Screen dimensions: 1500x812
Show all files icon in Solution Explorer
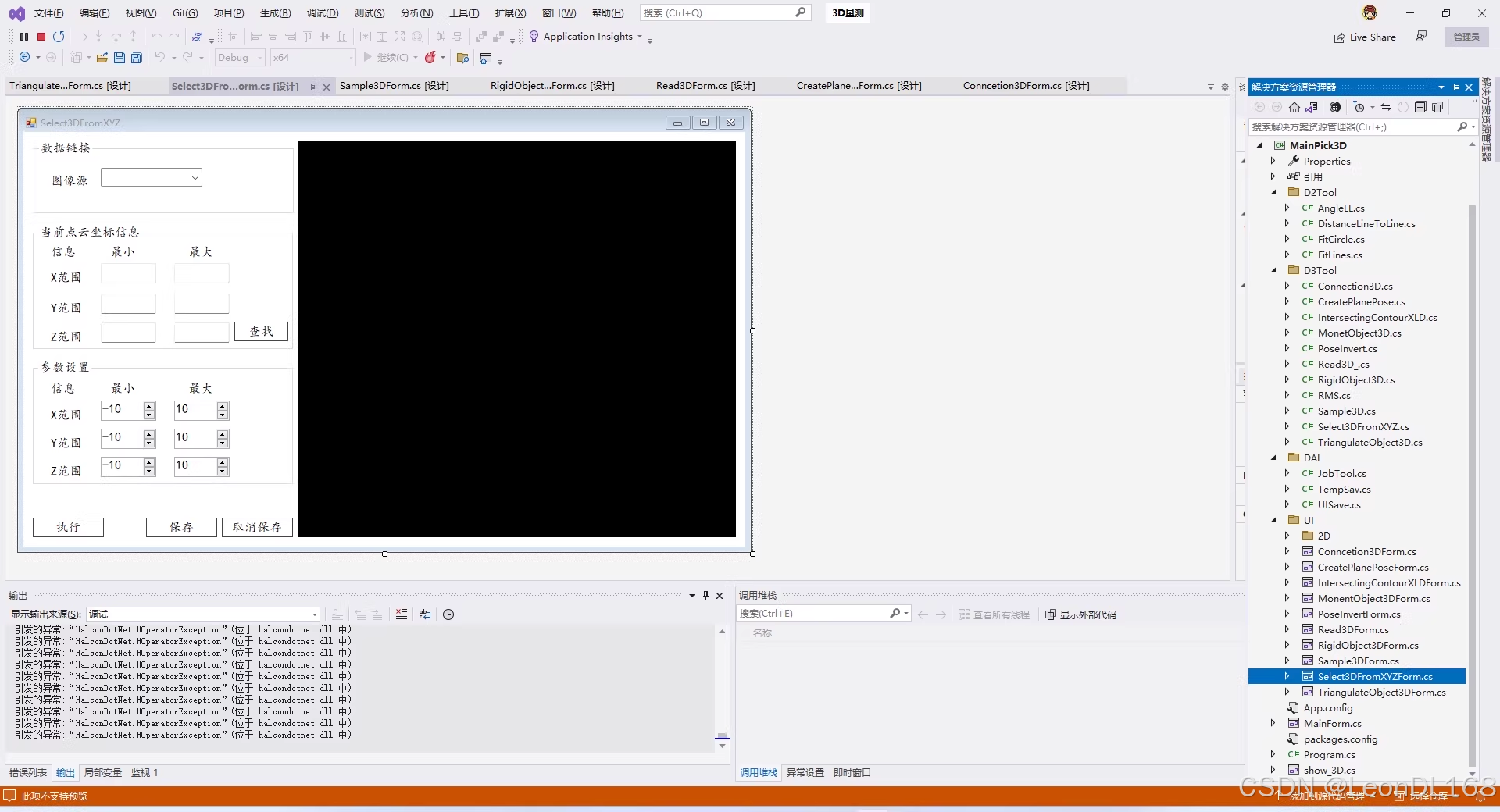point(1437,107)
